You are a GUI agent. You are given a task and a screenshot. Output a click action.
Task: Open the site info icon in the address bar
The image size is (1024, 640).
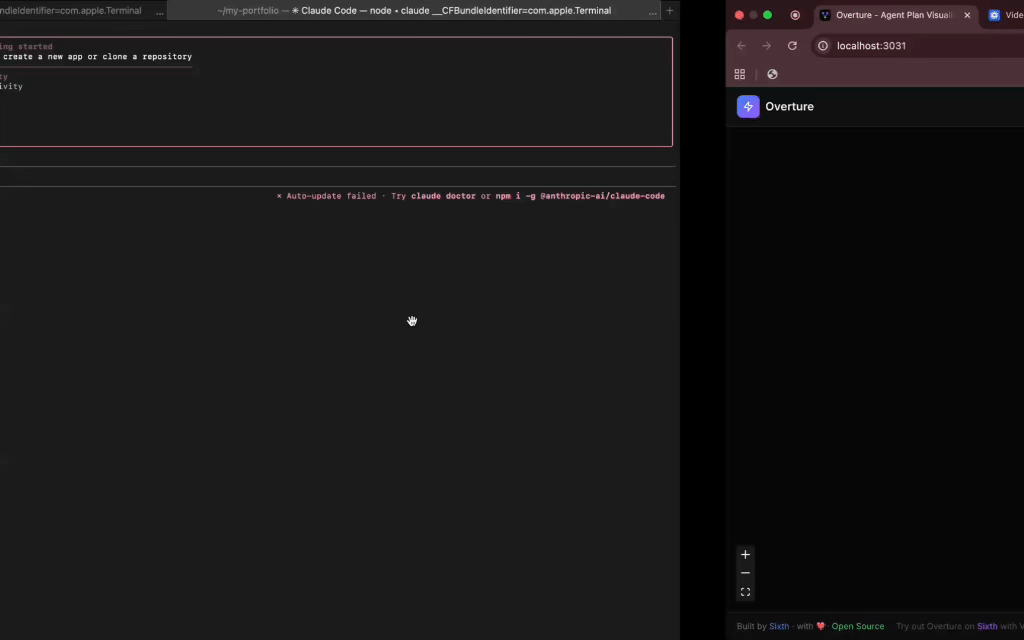tap(821, 45)
